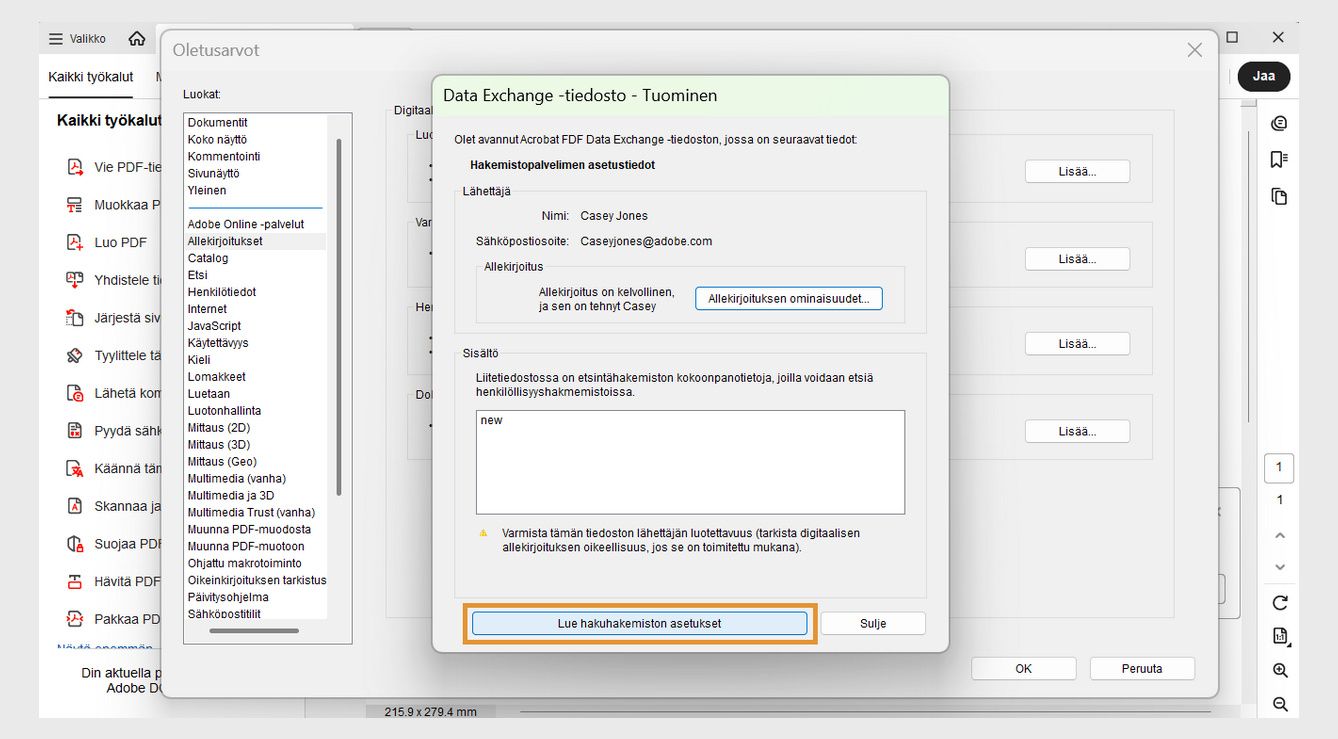Go to next page with down chevron
This screenshot has height=739, width=1338.
1279,567
